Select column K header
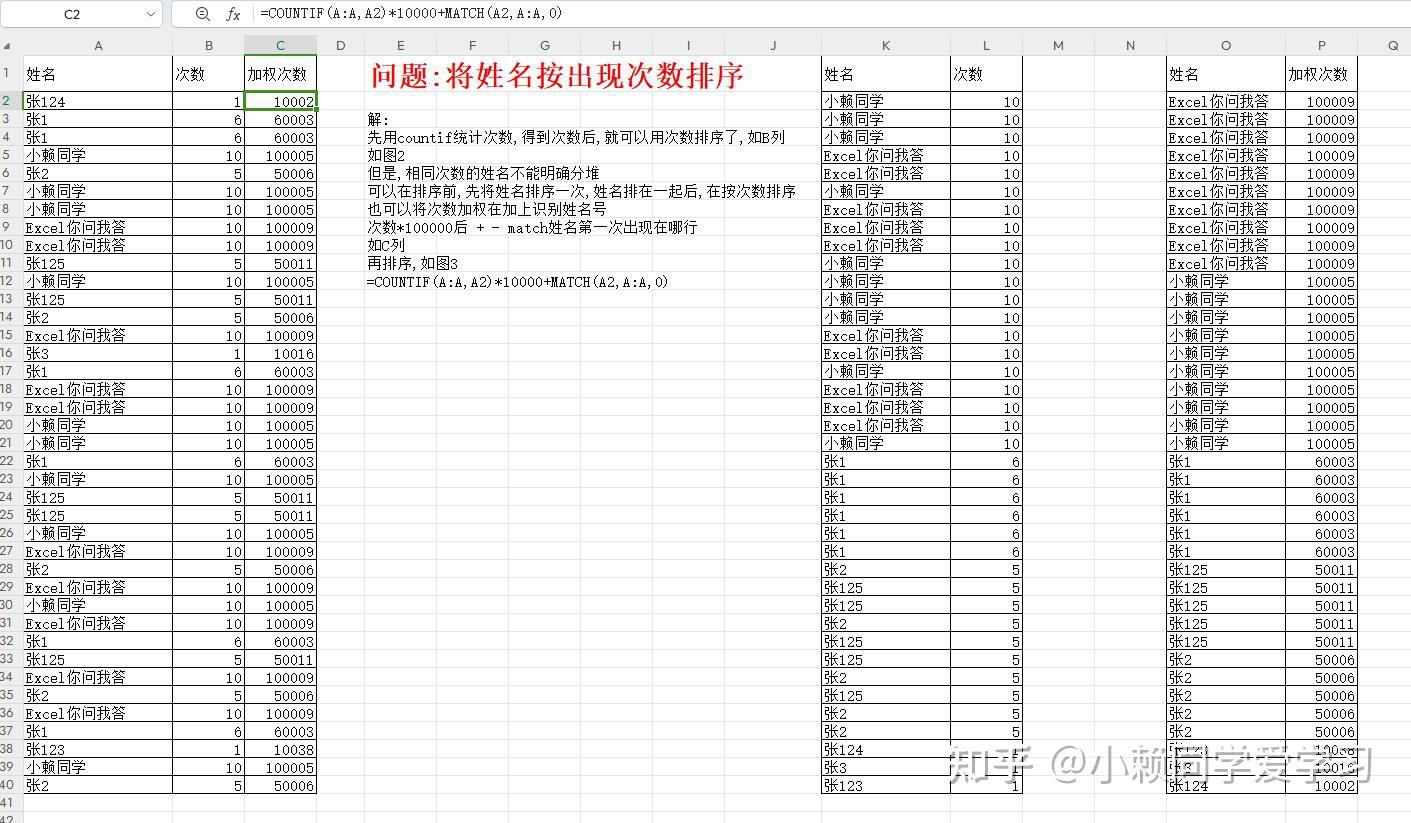Screen dimensions: 1411x823 (886, 46)
